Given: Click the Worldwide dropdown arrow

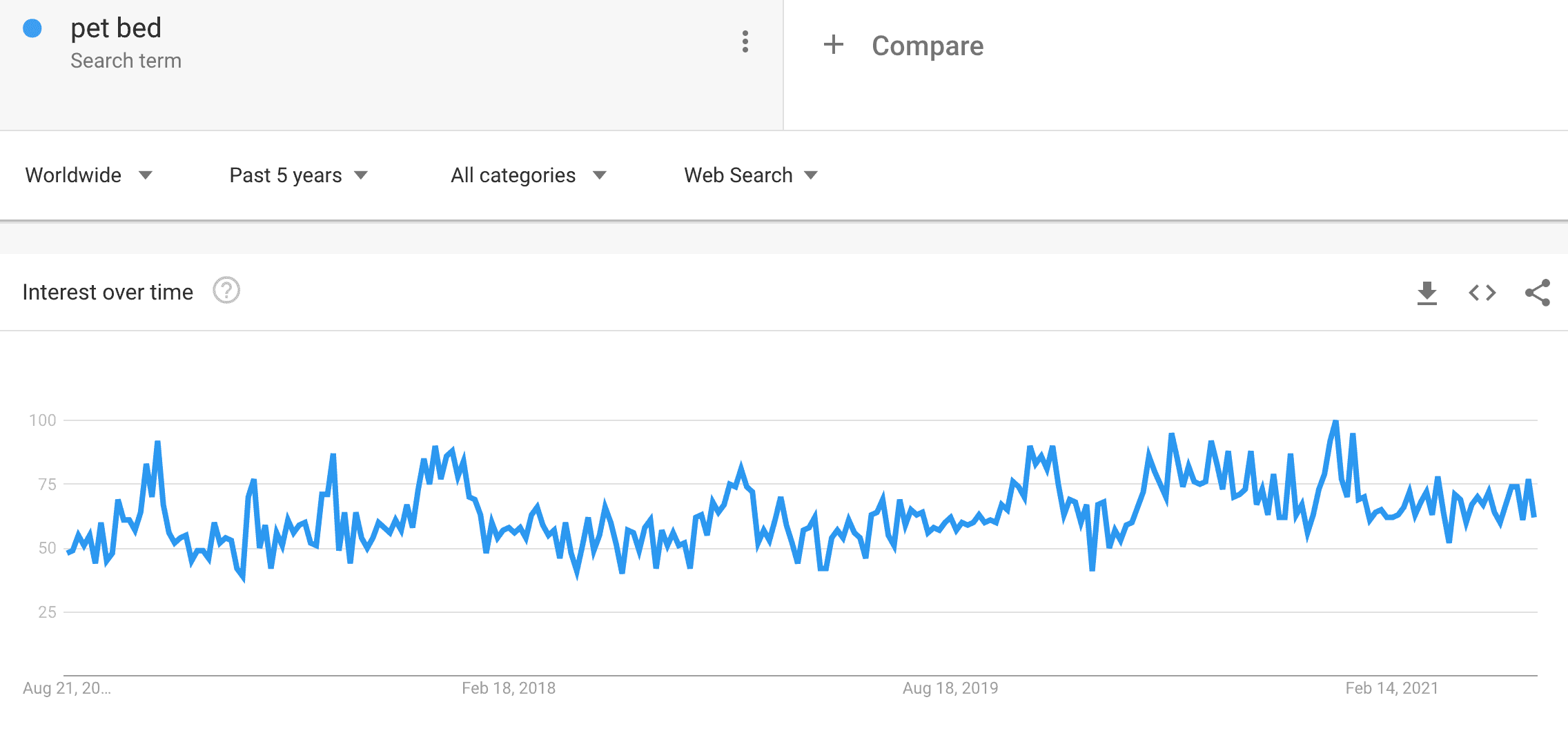Looking at the screenshot, I should (x=146, y=176).
